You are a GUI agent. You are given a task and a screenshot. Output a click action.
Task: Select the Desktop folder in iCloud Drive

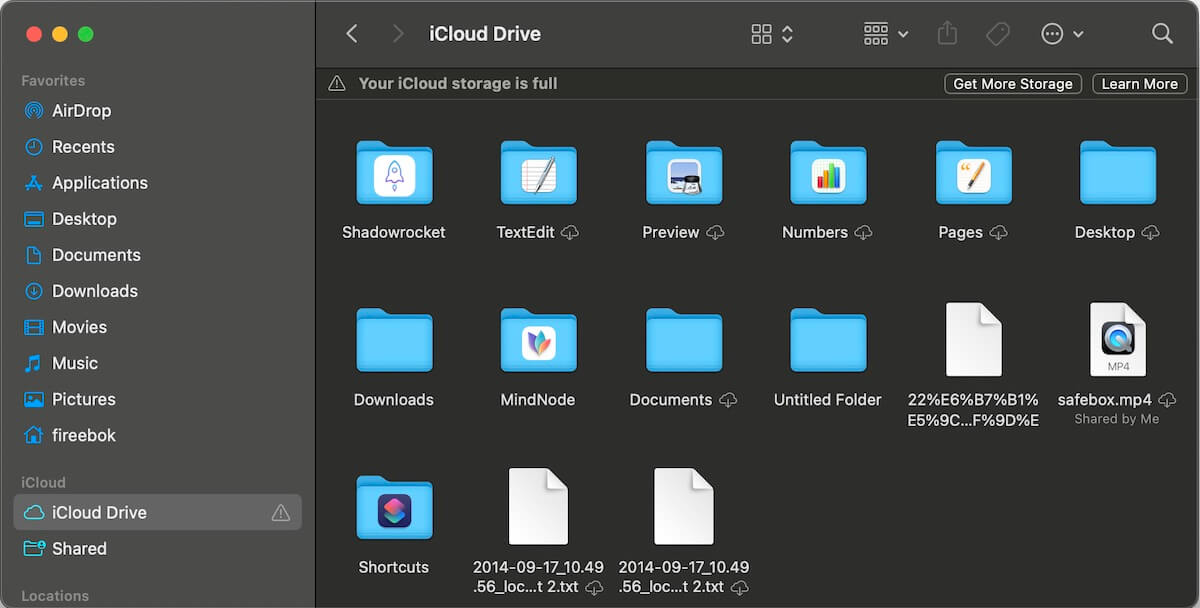(x=1118, y=173)
